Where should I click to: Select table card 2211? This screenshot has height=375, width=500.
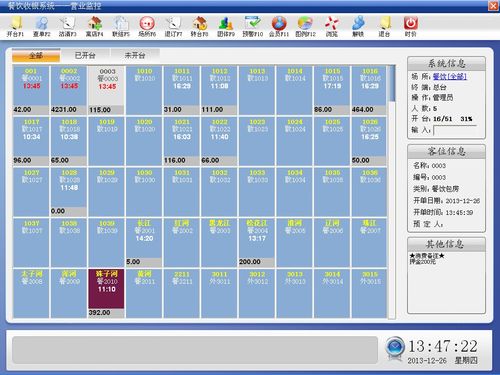(182, 293)
